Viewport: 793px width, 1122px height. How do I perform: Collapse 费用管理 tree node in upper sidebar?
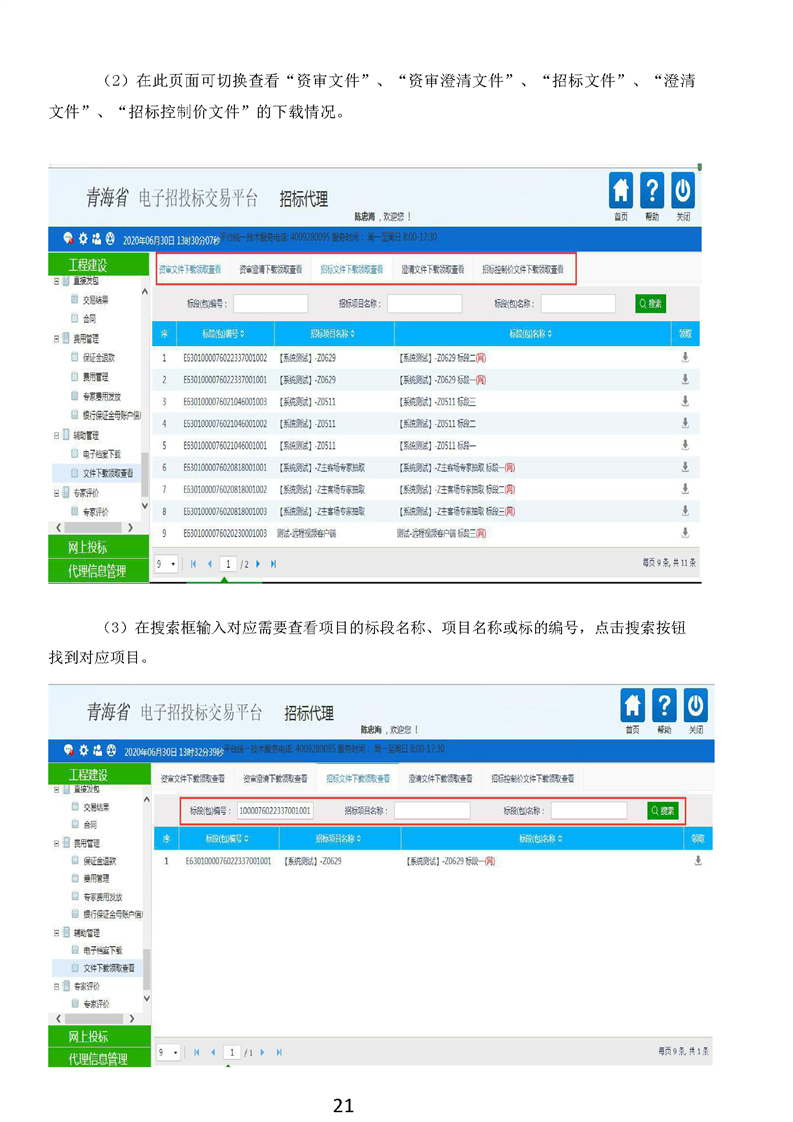(55, 339)
